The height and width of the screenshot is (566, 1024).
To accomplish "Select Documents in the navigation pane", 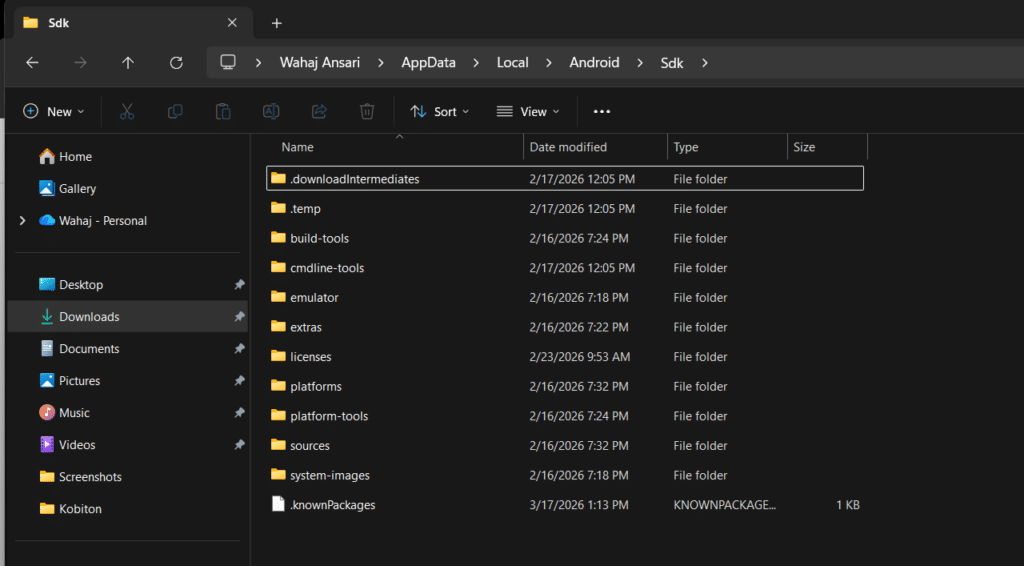I will [x=89, y=349].
